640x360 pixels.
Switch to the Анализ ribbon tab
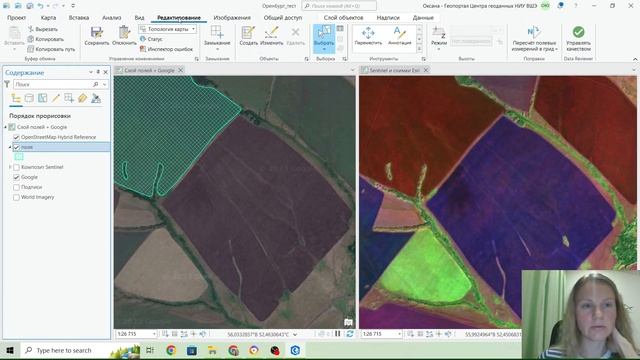(111, 18)
